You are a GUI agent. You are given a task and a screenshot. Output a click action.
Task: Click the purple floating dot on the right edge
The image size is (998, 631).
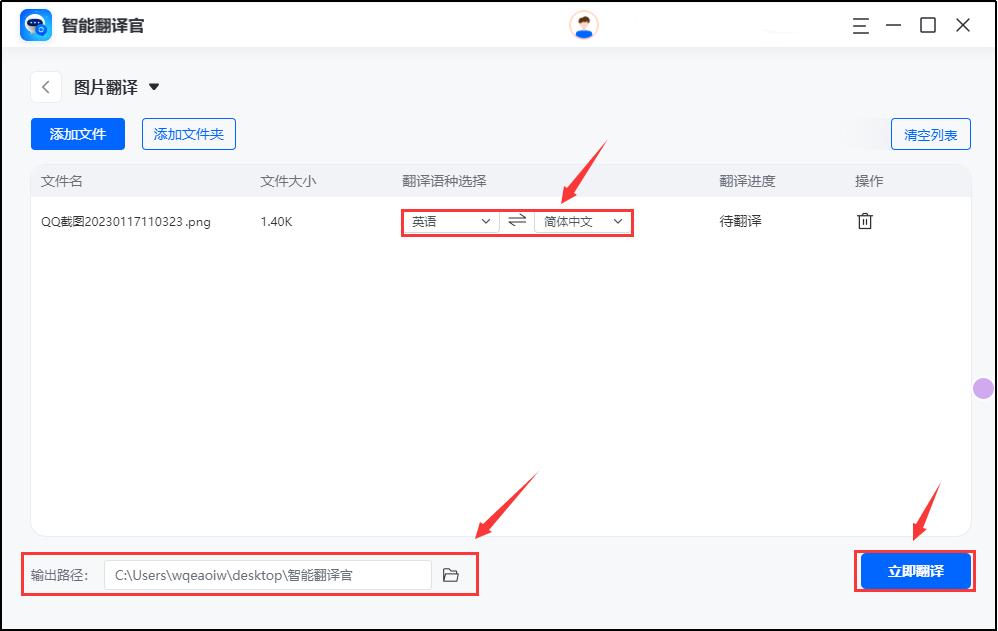tap(981, 388)
